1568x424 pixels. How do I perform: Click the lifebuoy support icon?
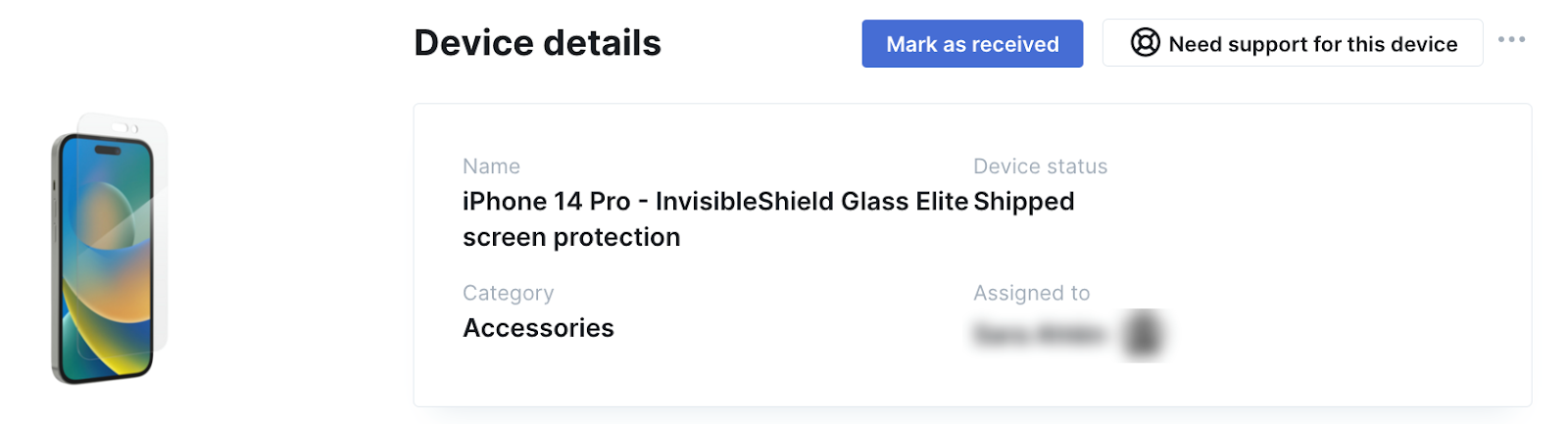coord(1145,43)
